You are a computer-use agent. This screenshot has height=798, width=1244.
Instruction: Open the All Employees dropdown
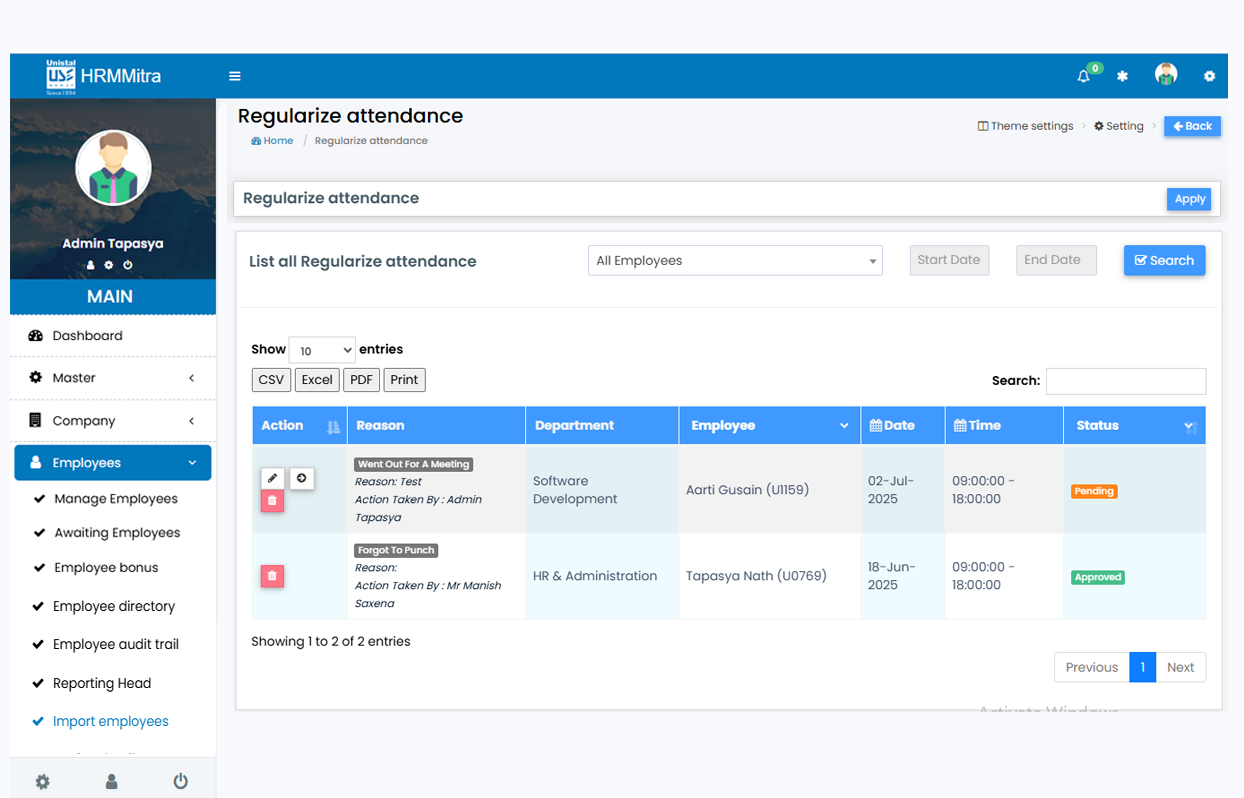point(735,261)
